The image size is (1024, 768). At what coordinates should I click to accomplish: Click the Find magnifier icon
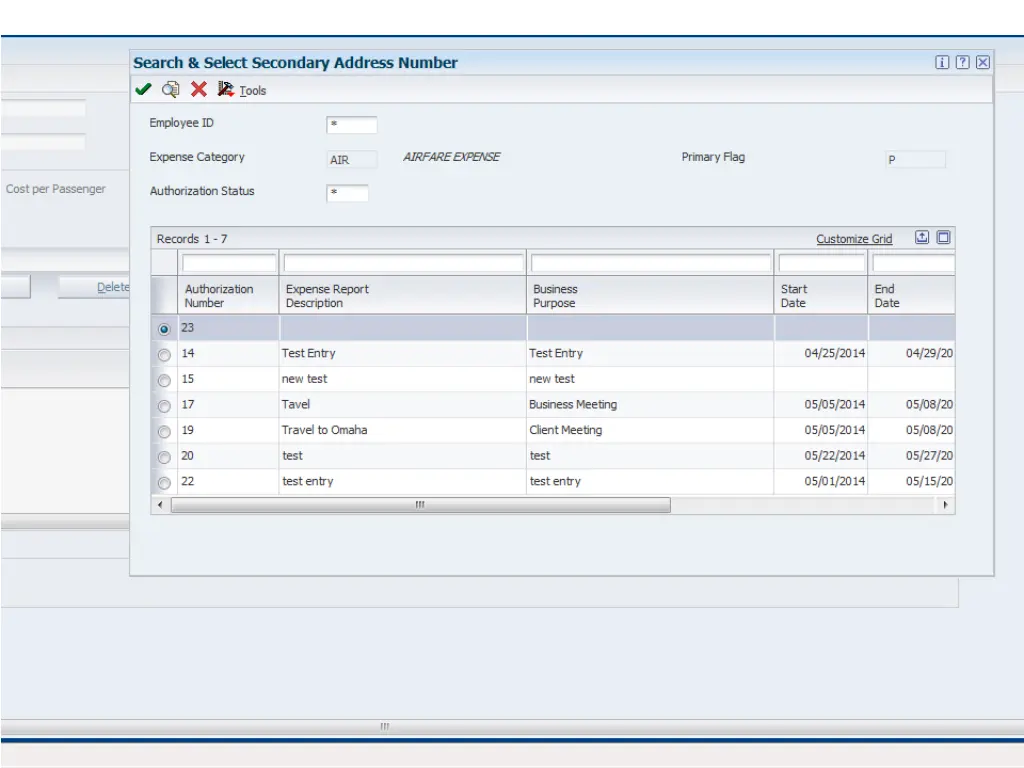click(x=170, y=89)
